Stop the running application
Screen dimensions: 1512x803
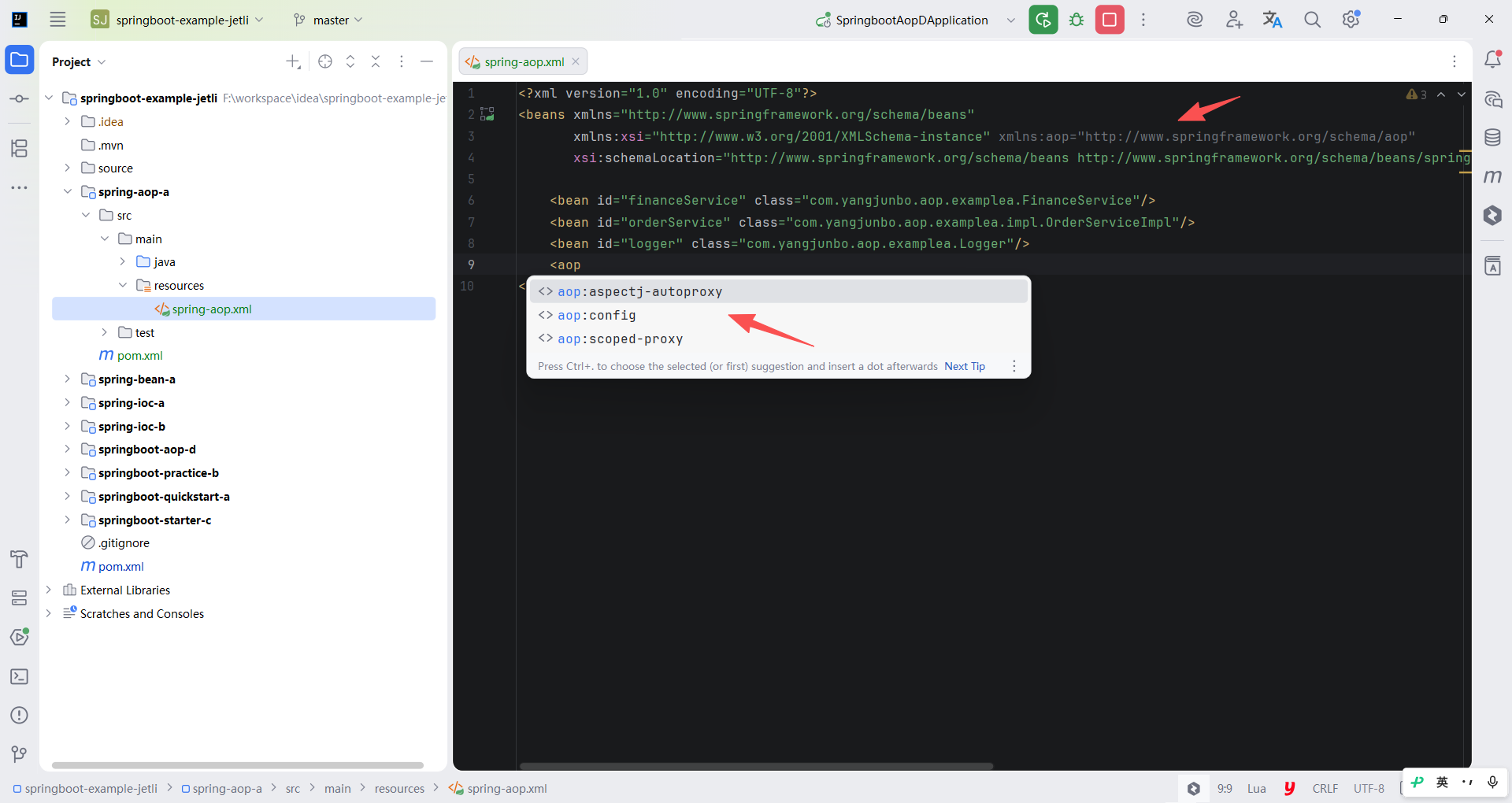tap(1110, 20)
